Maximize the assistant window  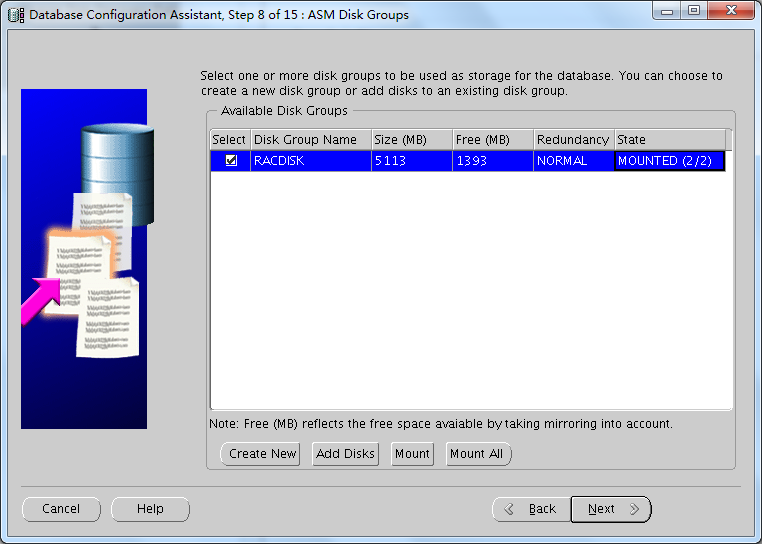pyautogui.click(x=694, y=11)
